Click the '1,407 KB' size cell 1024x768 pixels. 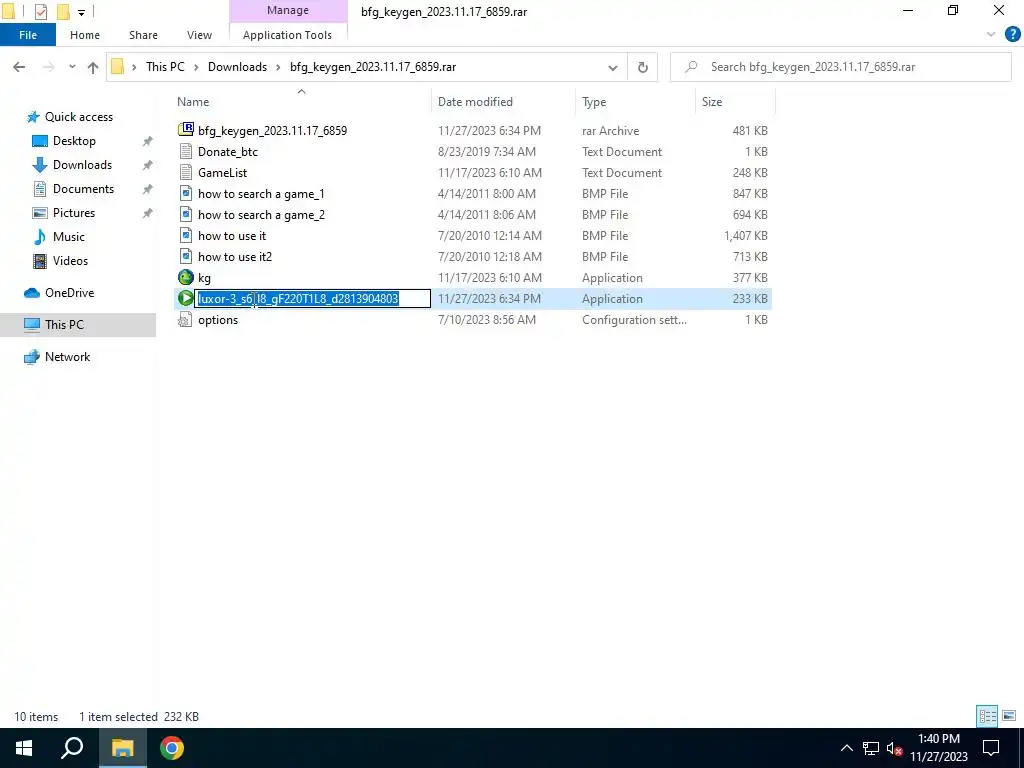pos(745,235)
